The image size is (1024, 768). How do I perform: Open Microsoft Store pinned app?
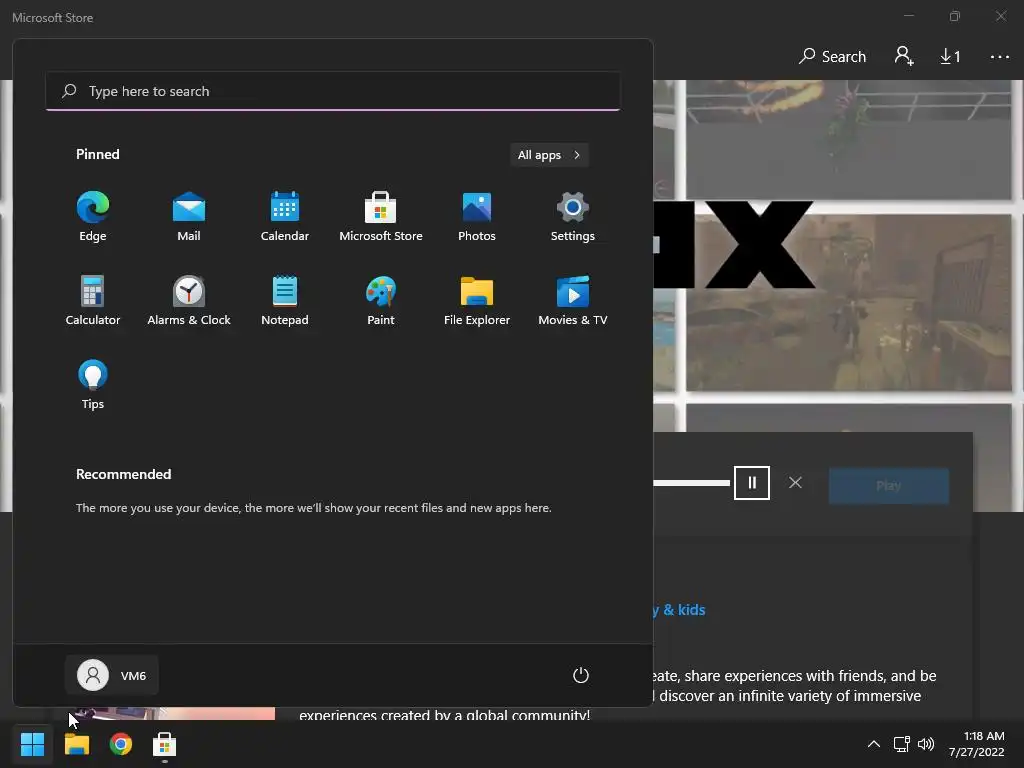point(381,216)
